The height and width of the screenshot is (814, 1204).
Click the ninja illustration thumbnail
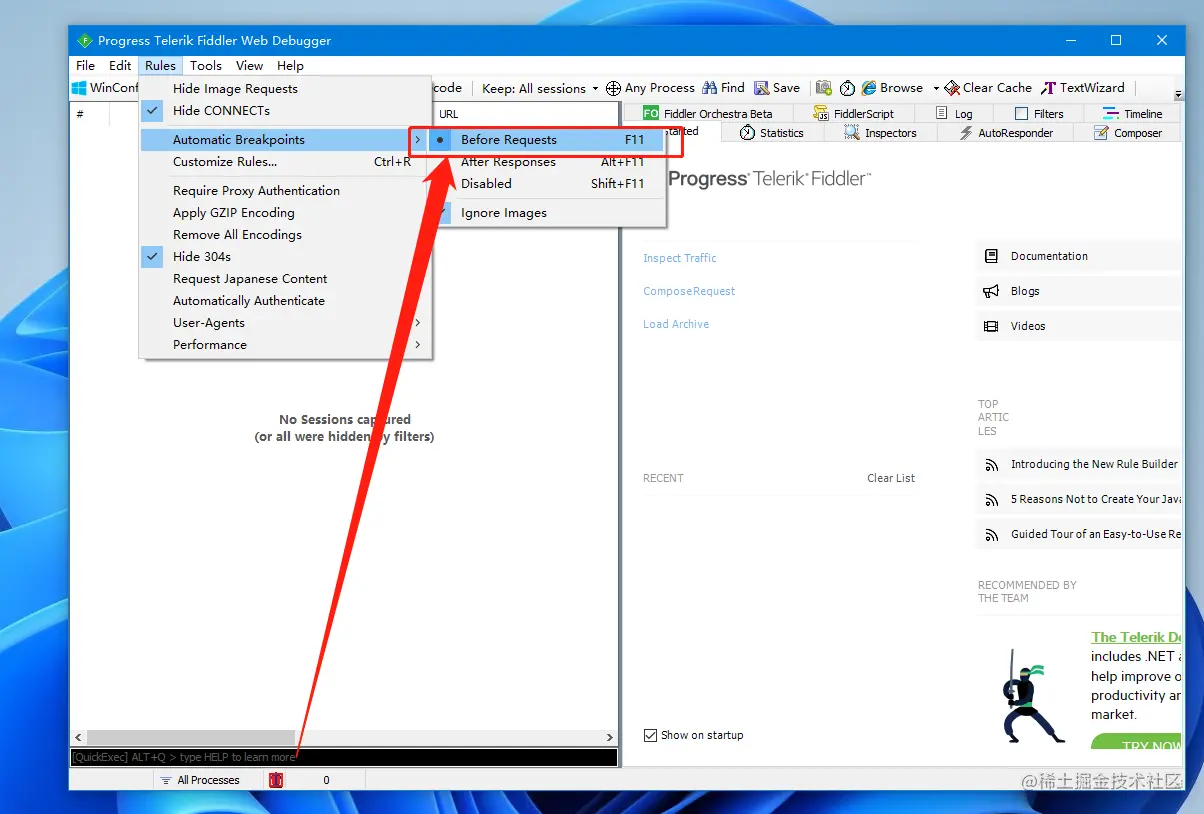pyautogui.click(x=1033, y=696)
